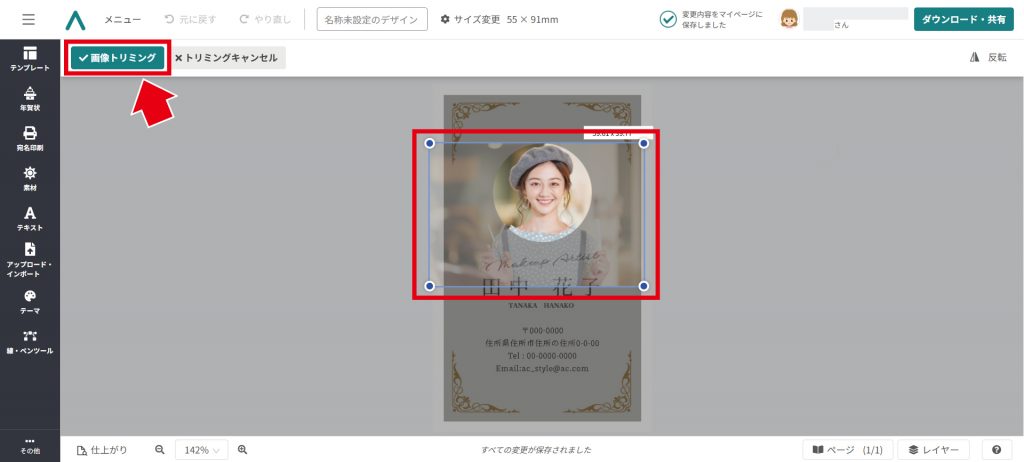Select the 宛名印刷 address printing icon
The width and height of the screenshot is (1024, 462).
coord(30,138)
